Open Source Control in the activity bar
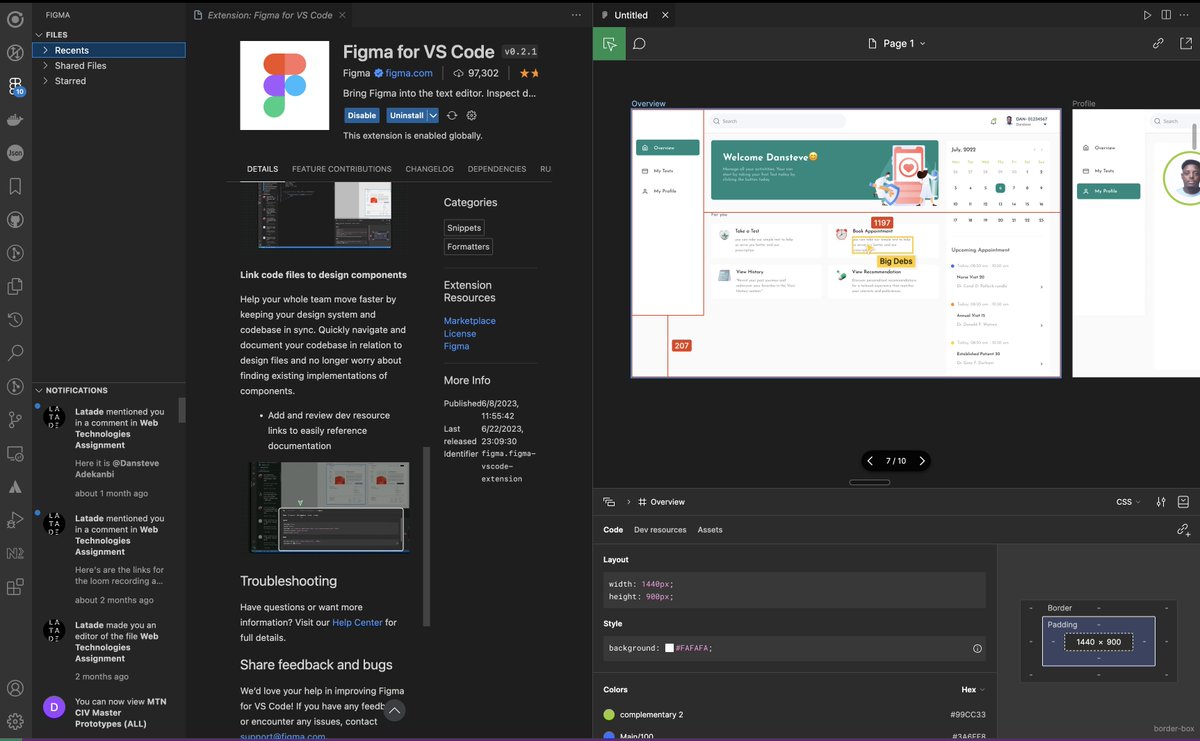 tap(15, 420)
